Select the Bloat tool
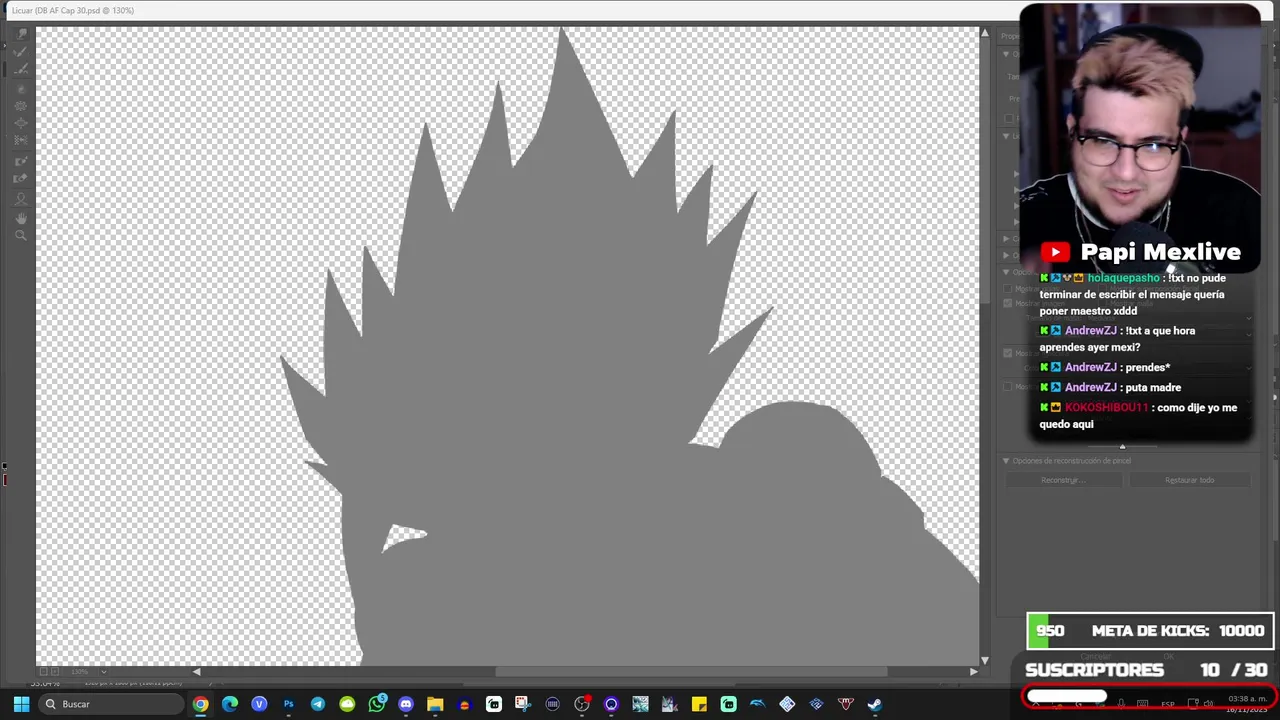The width and height of the screenshot is (1280, 720). click(x=21, y=124)
